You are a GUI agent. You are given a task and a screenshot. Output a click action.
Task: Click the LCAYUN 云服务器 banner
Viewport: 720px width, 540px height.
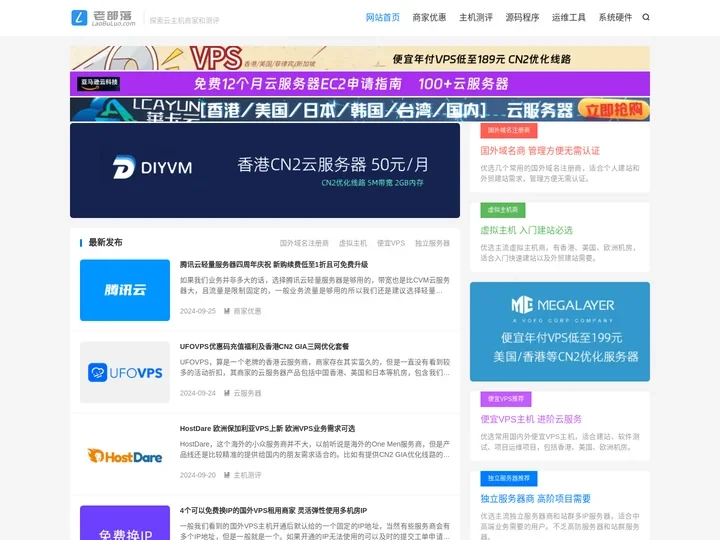tap(360, 109)
